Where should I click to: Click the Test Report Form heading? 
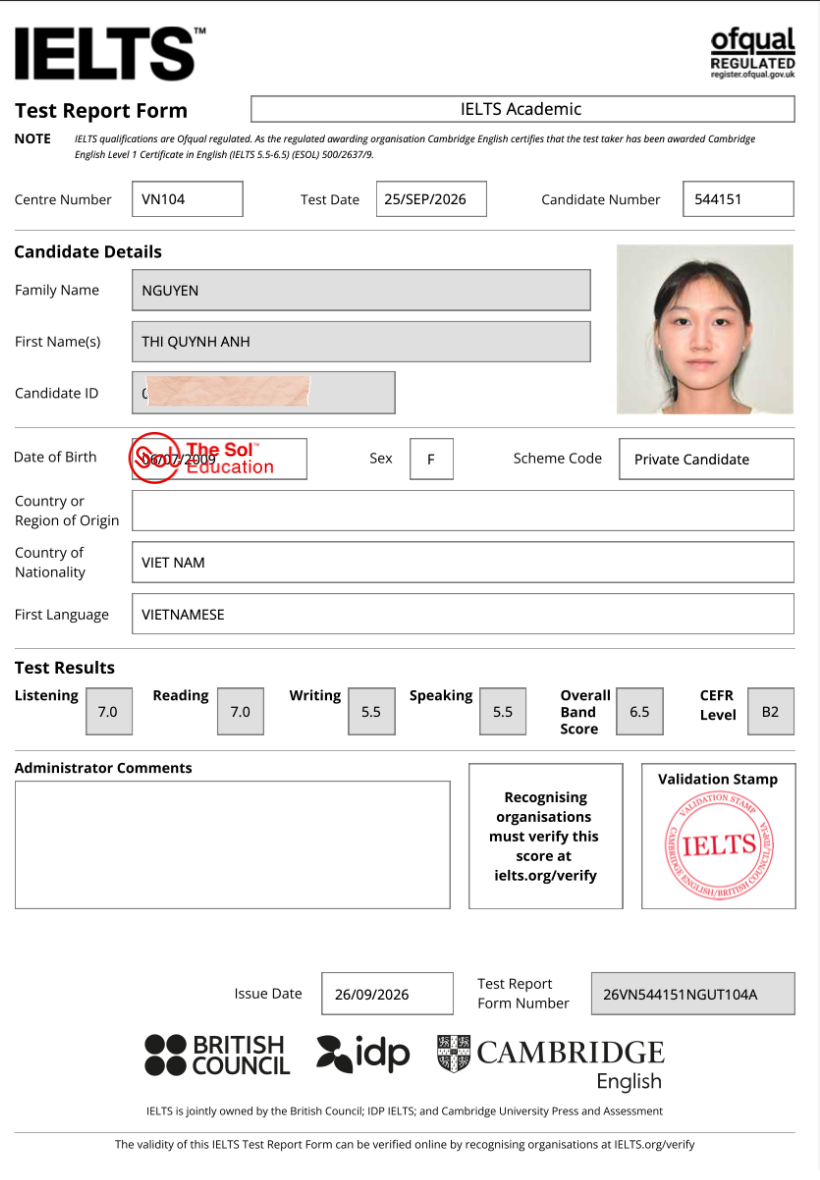click(x=101, y=111)
